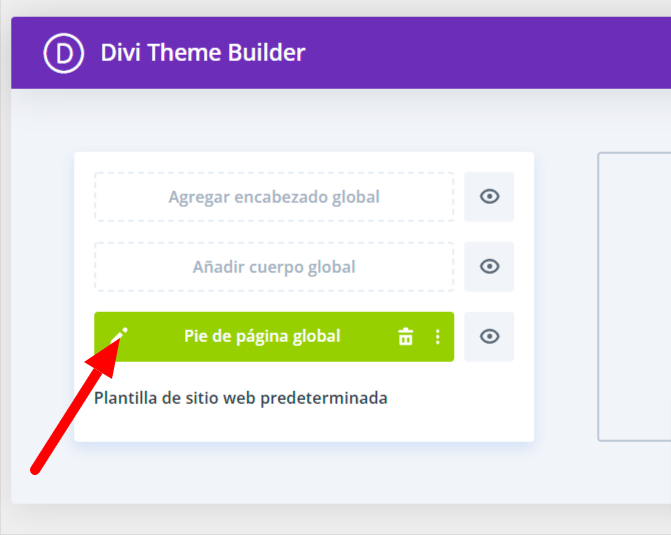Toggle visibility of global footer row

(489, 337)
